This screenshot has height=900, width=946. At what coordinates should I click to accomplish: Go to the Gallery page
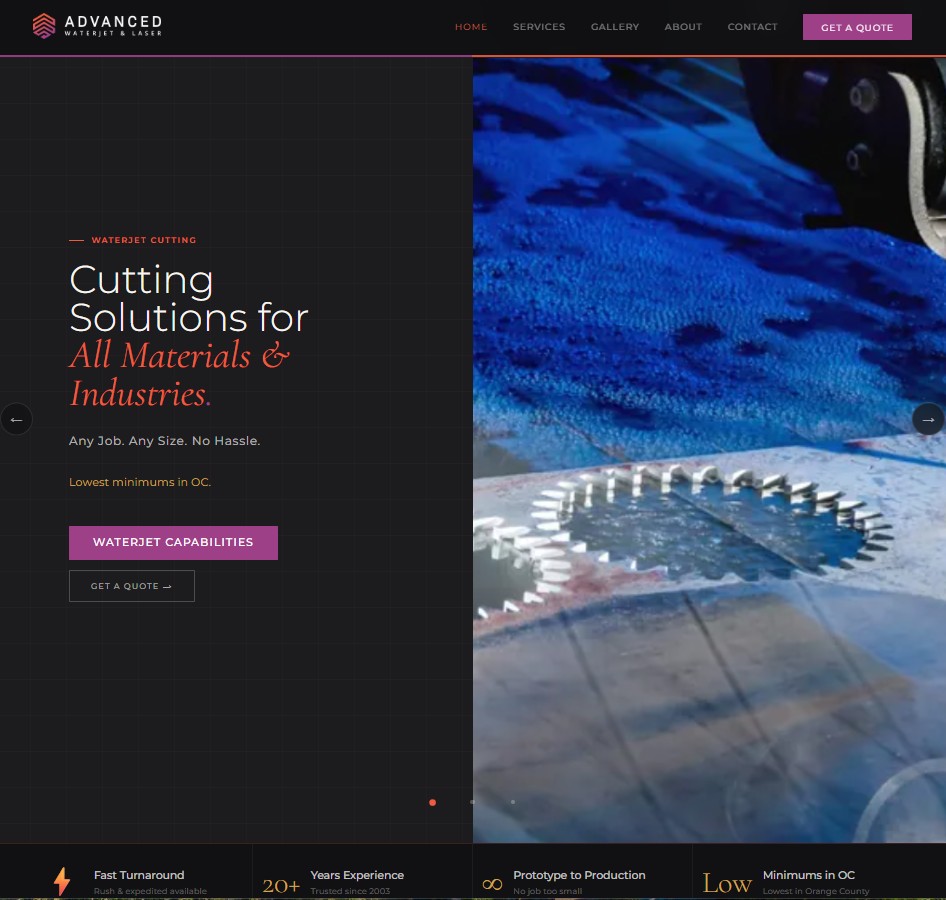[x=614, y=27]
